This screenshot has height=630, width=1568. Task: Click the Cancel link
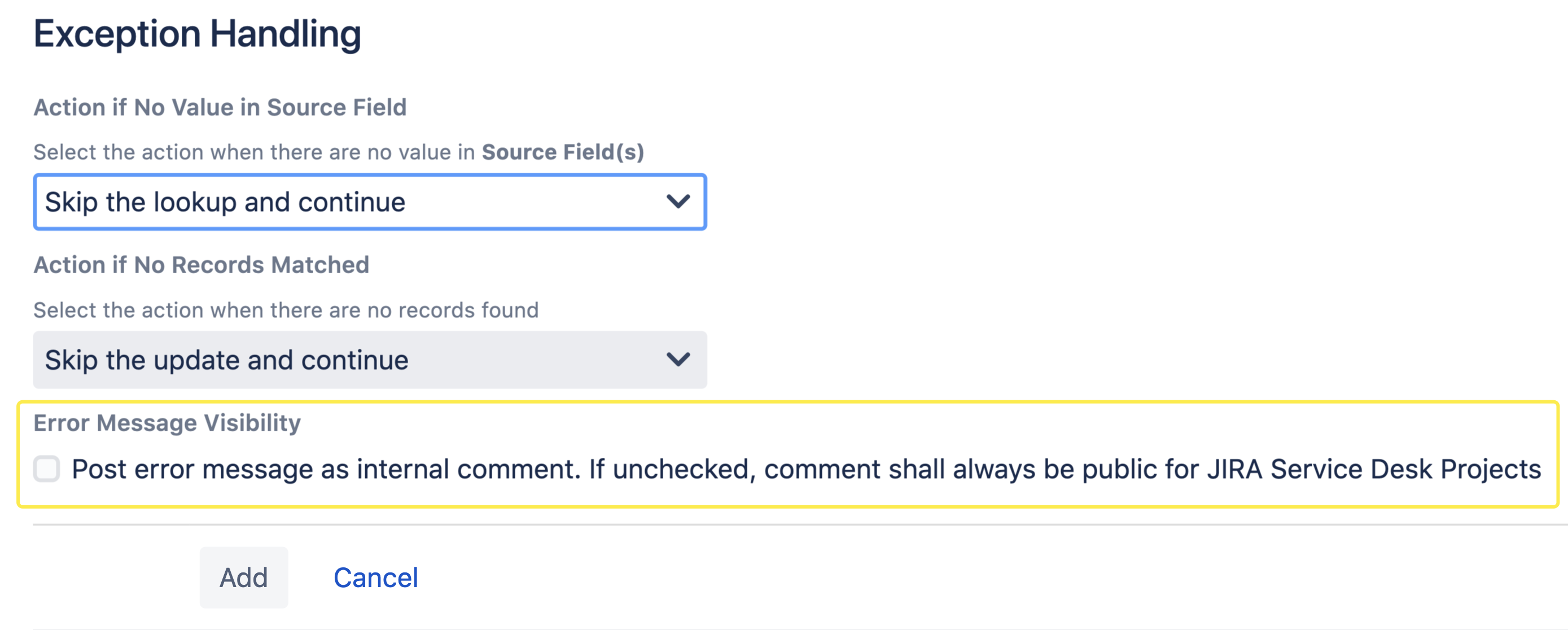tap(375, 577)
